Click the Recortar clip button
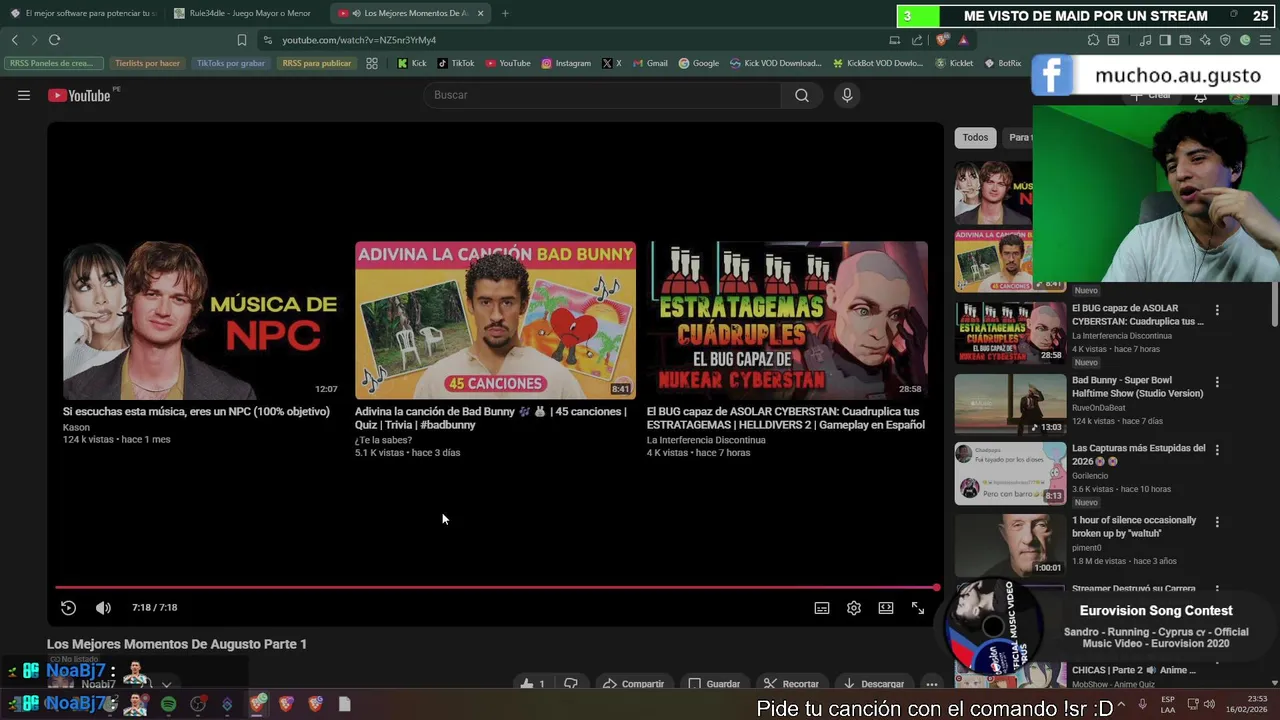This screenshot has width=1280, height=720. click(x=791, y=684)
